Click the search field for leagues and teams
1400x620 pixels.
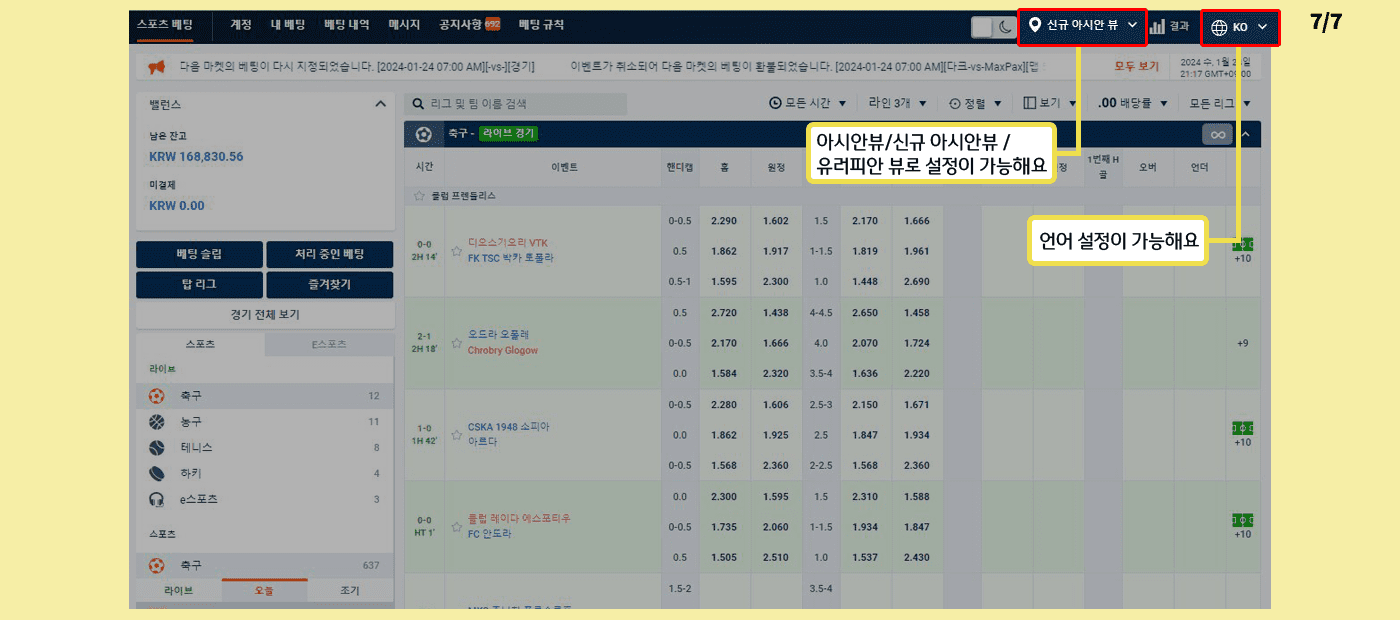tap(518, 104)
